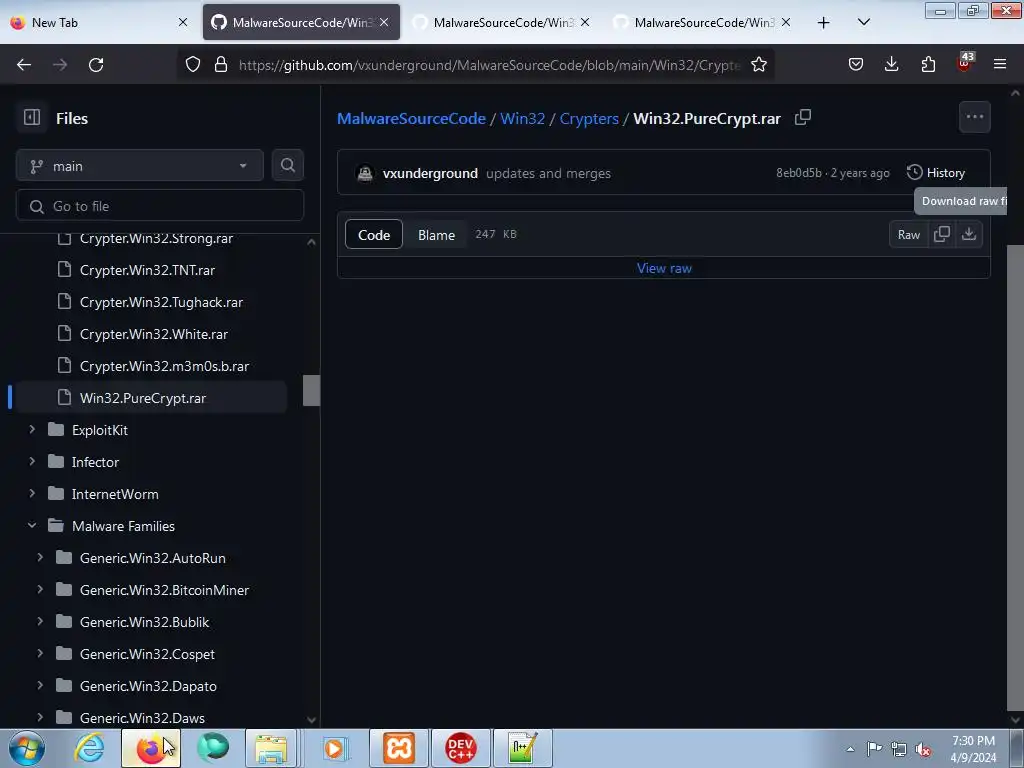Open Crypter.Win32.White.rar file
The image size is (1024, 768).
click(152, 334)
